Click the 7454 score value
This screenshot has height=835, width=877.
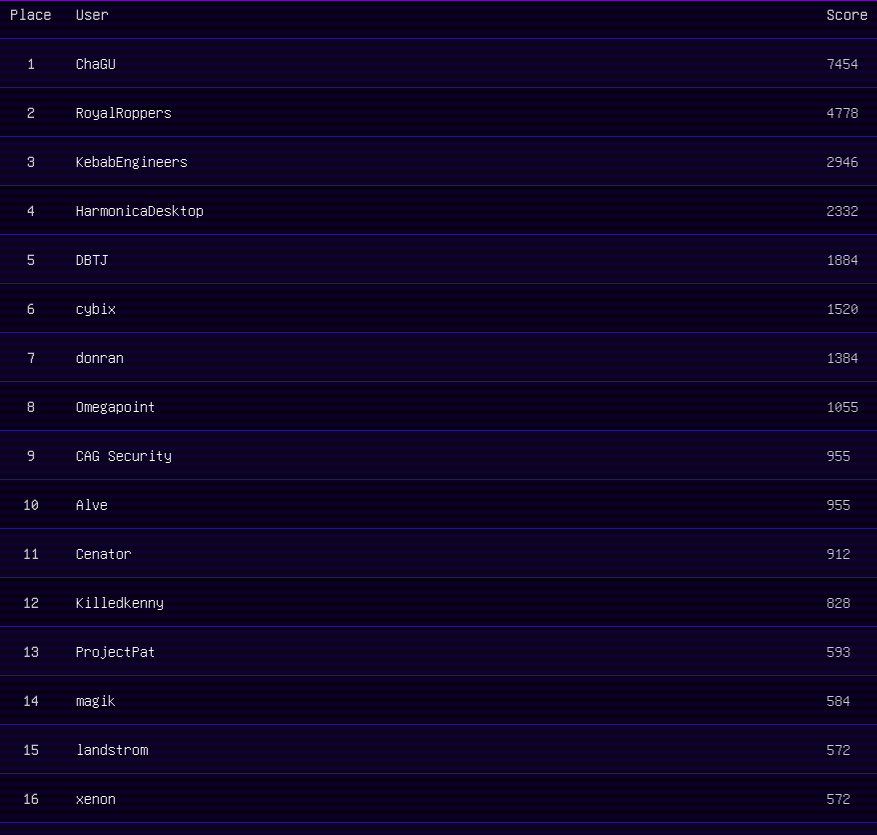click(x=842, y=64)
